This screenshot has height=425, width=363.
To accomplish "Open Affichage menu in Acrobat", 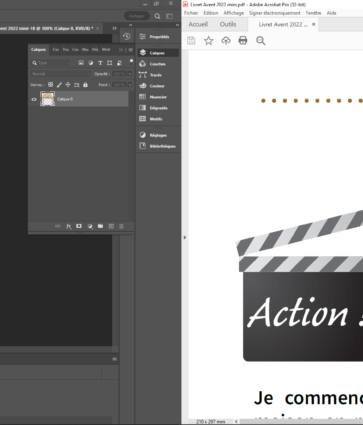I will click(234, 13).
